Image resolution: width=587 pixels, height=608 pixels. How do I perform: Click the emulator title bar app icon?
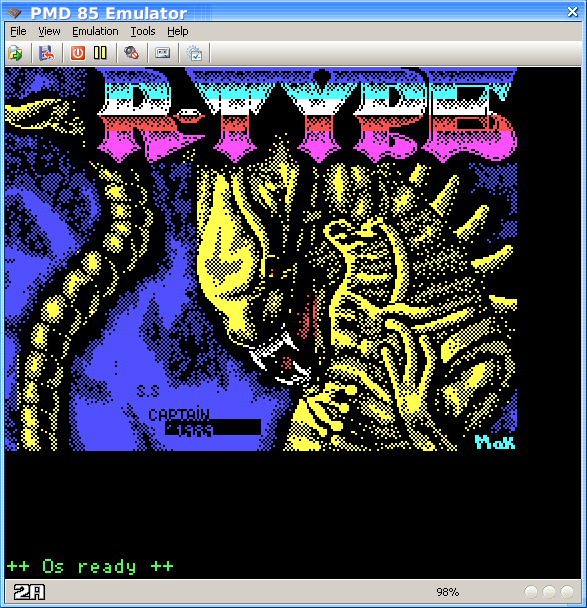[x=14, y=12]
